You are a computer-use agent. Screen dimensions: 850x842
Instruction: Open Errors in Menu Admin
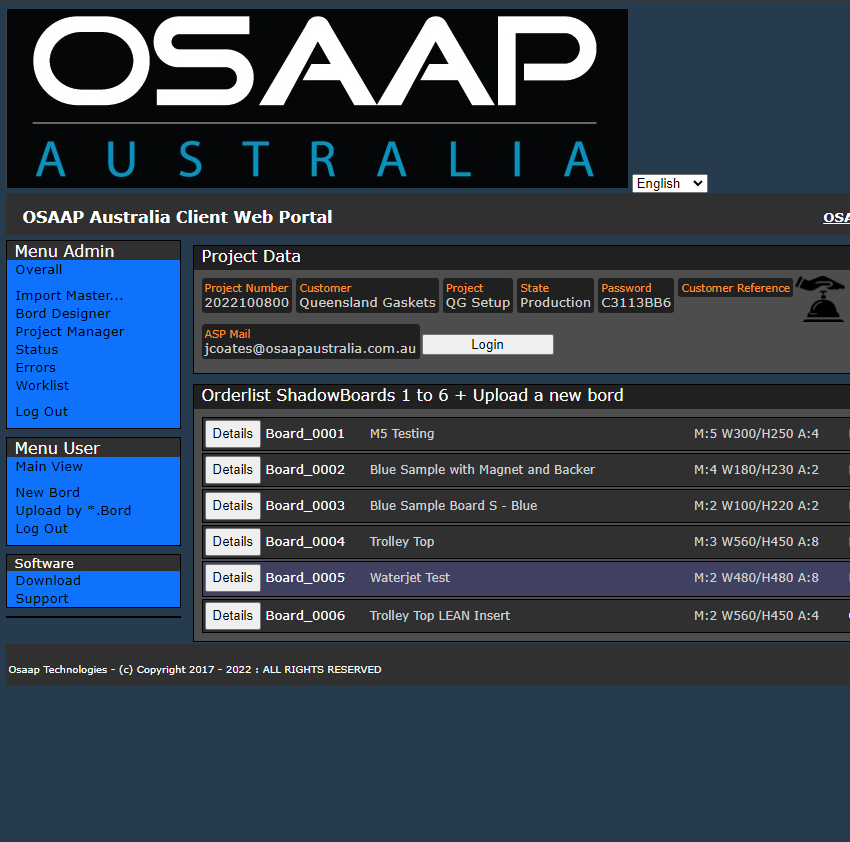35,367
